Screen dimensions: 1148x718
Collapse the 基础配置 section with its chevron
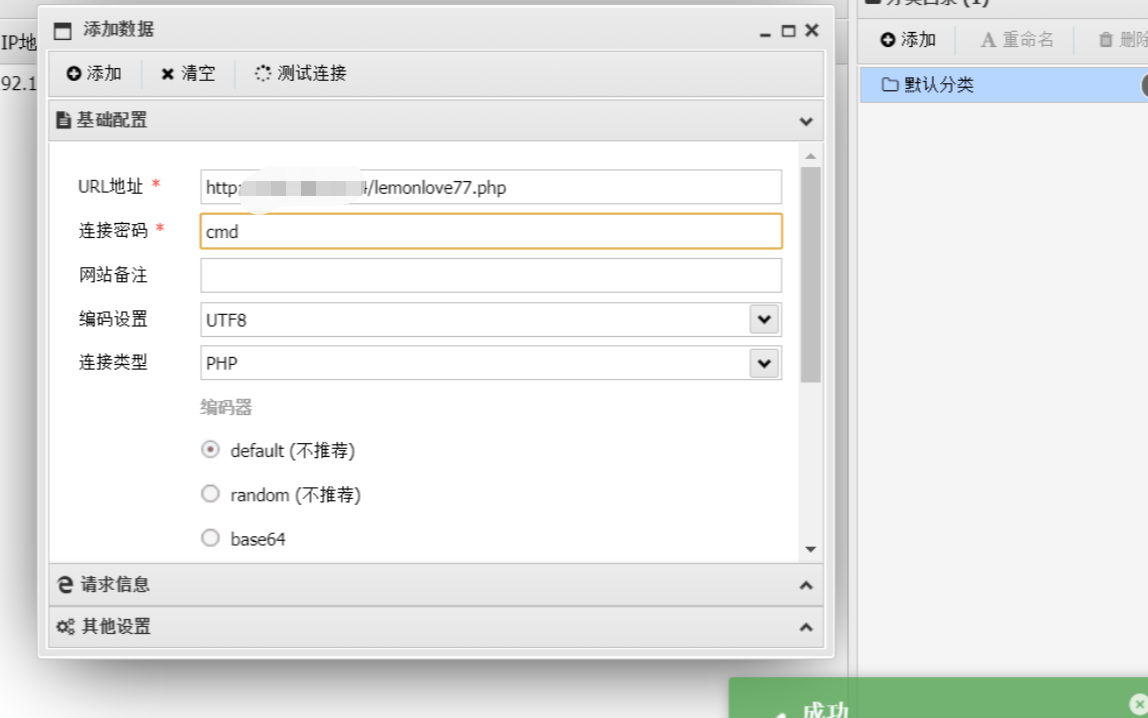click(805, 120)
